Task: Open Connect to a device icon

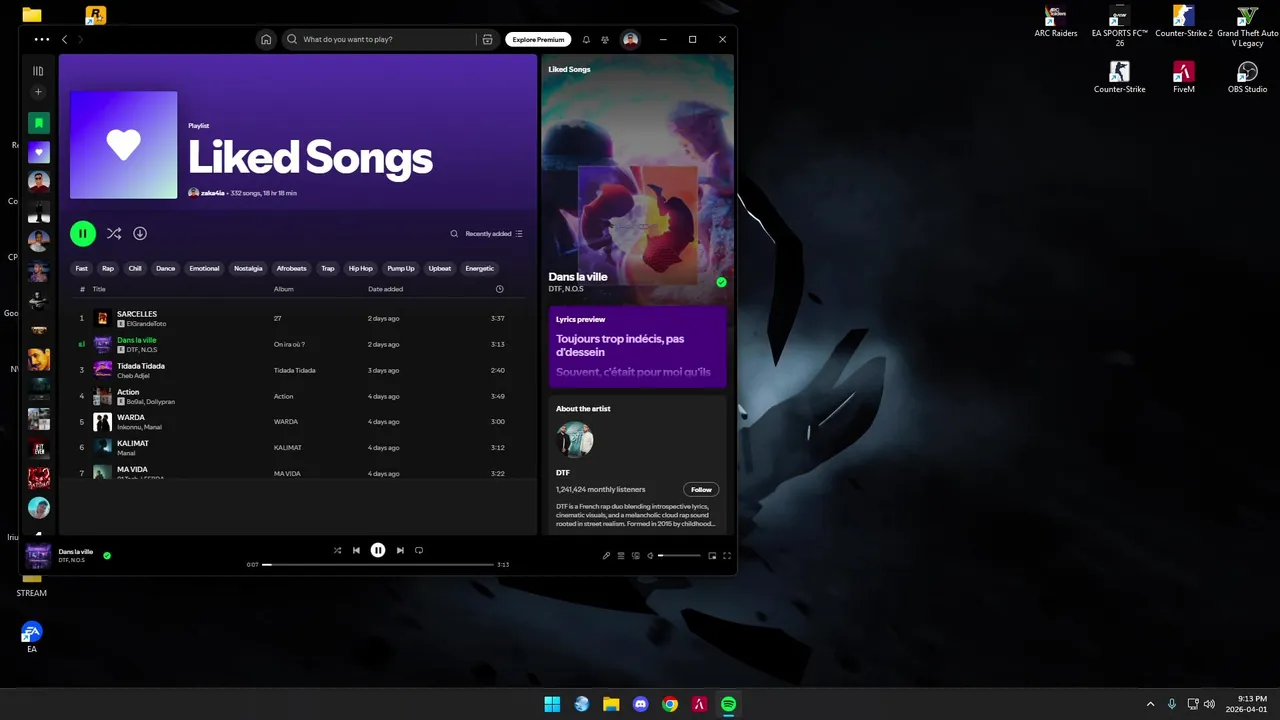Action: [636, 555]
